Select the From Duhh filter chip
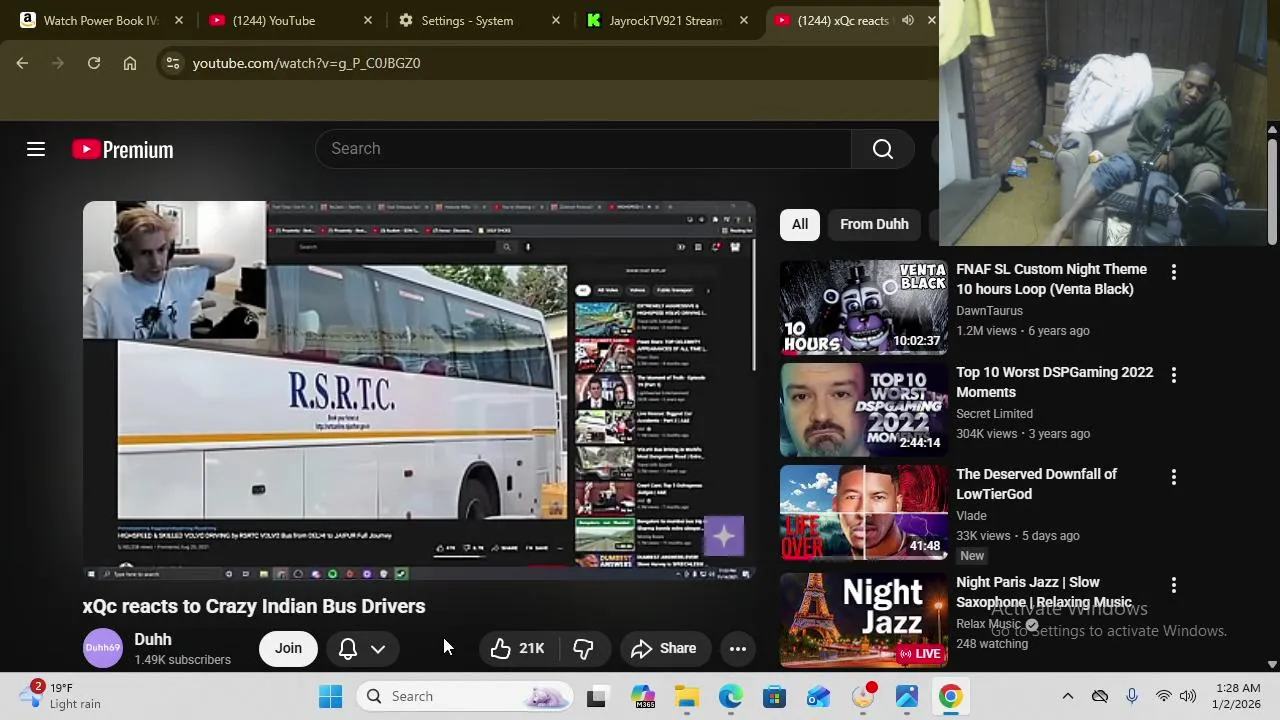Image resolution: width=1280 pixels, height=720 pixels. click(874, 224)
